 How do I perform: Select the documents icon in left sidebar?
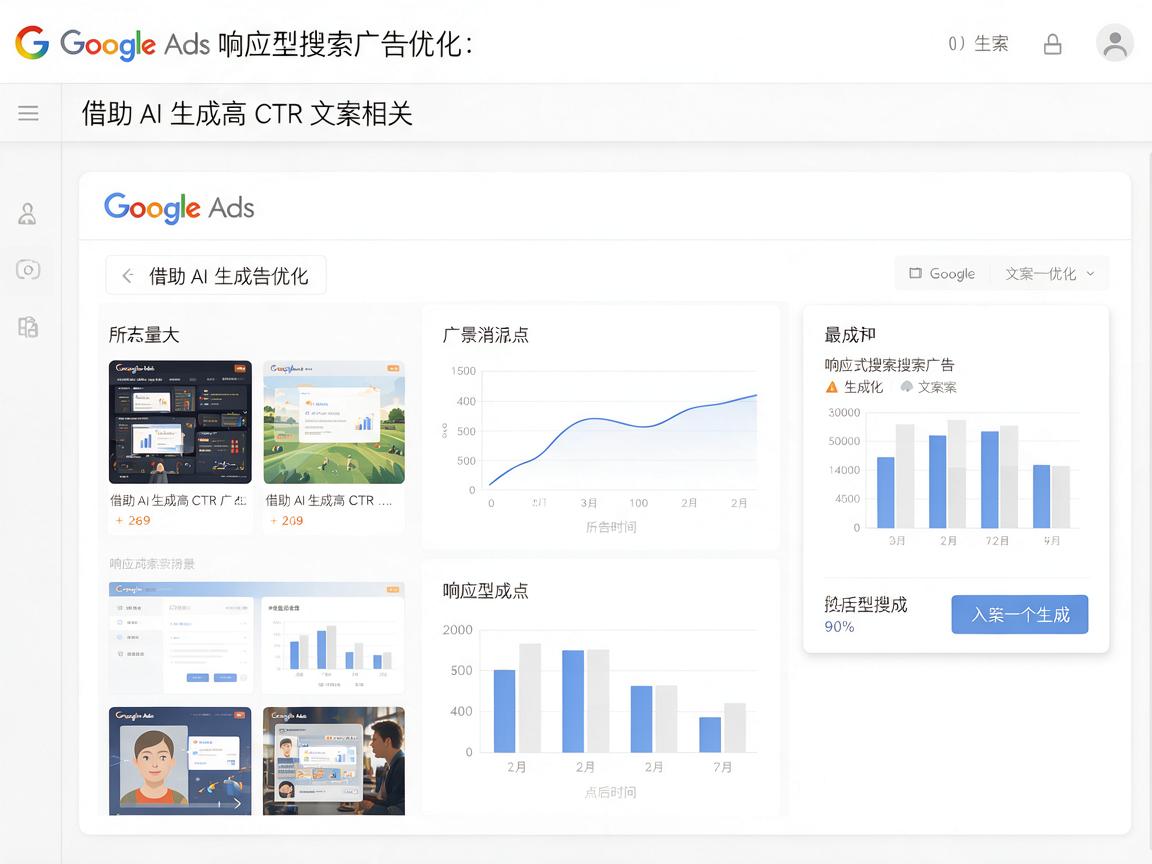tap(28, 326)
